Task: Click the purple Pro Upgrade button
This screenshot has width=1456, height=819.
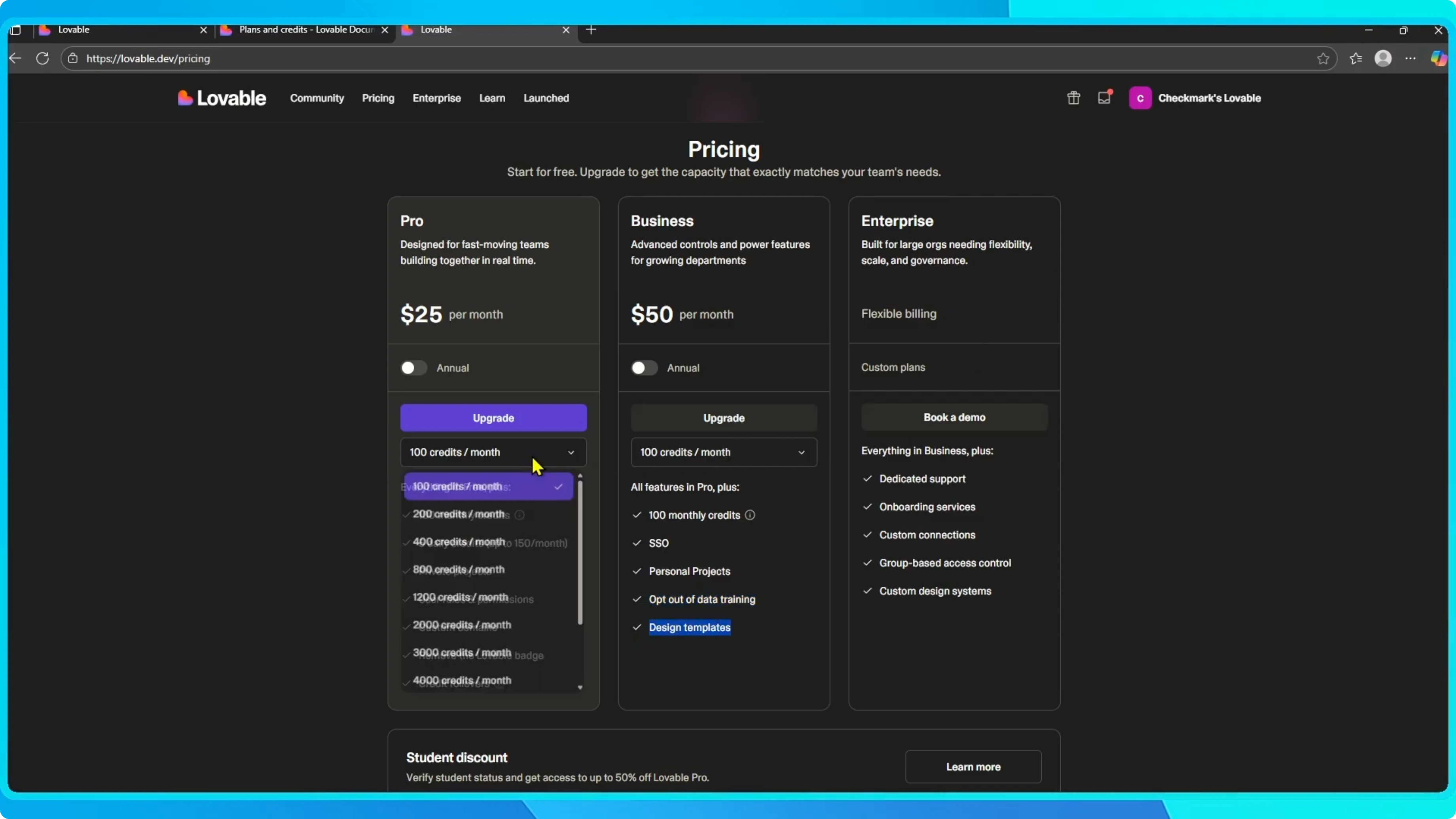Action: [493, 418]
